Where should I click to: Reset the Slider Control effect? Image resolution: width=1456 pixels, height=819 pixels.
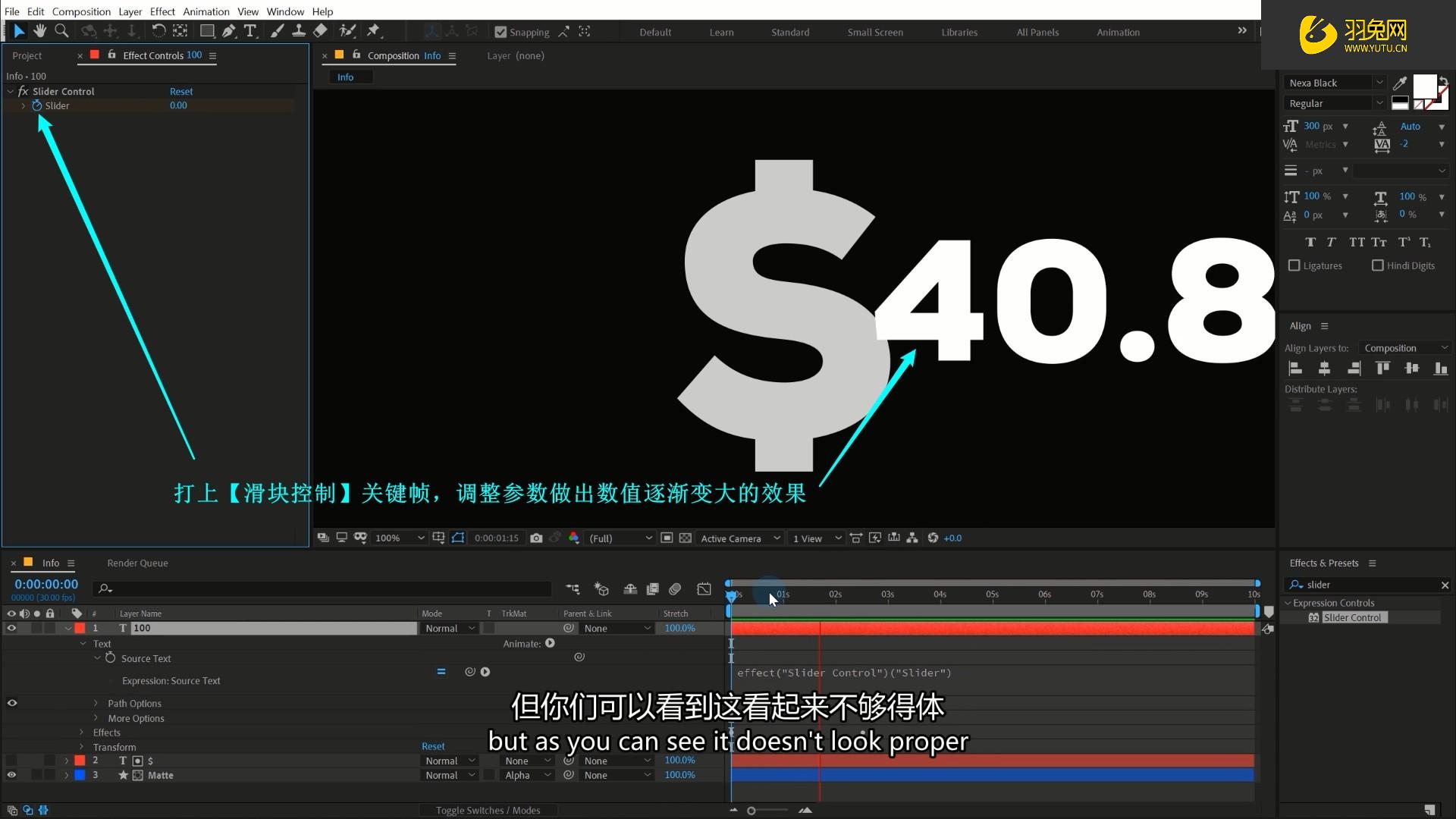(180, 91)
